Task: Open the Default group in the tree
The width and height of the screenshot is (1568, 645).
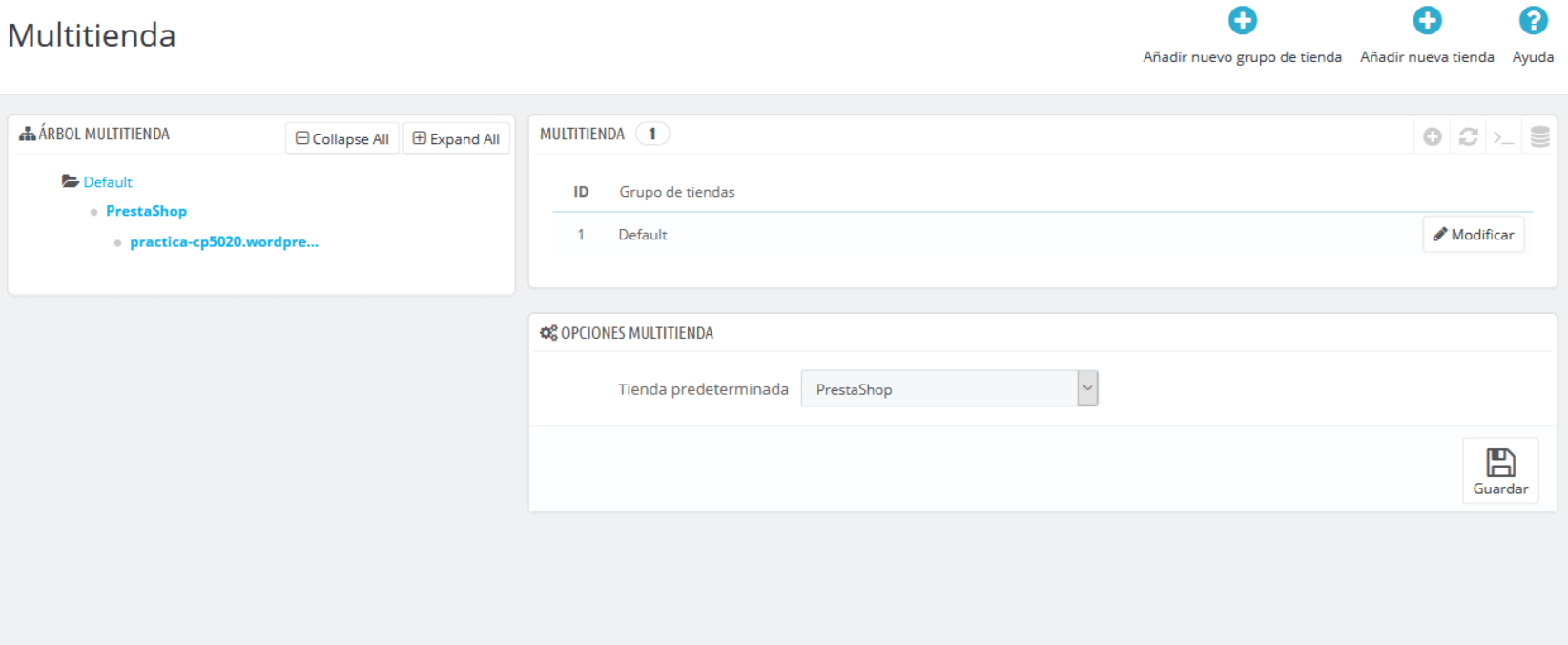Action: 108,181
